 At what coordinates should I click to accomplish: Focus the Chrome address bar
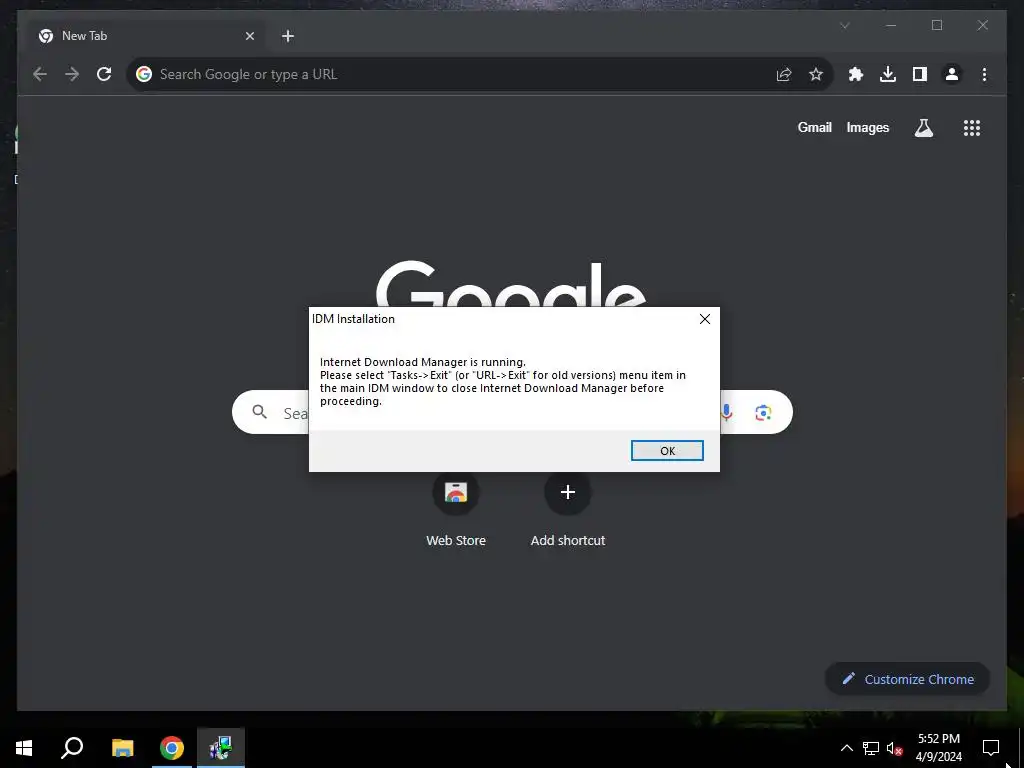pyautogui.click(x=480, y=74)
